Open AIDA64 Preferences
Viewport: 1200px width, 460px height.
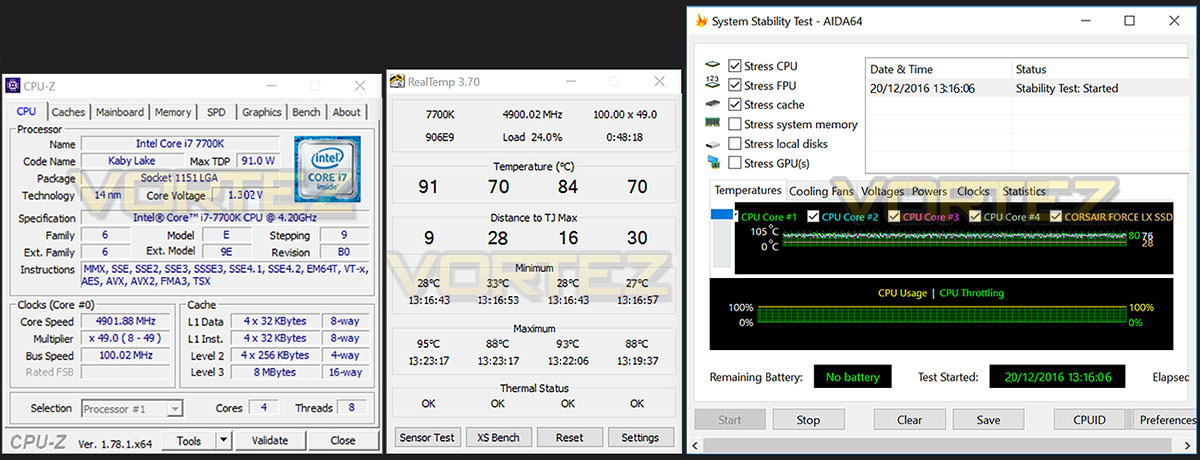pyautogui.click(x=1166, y=420)
